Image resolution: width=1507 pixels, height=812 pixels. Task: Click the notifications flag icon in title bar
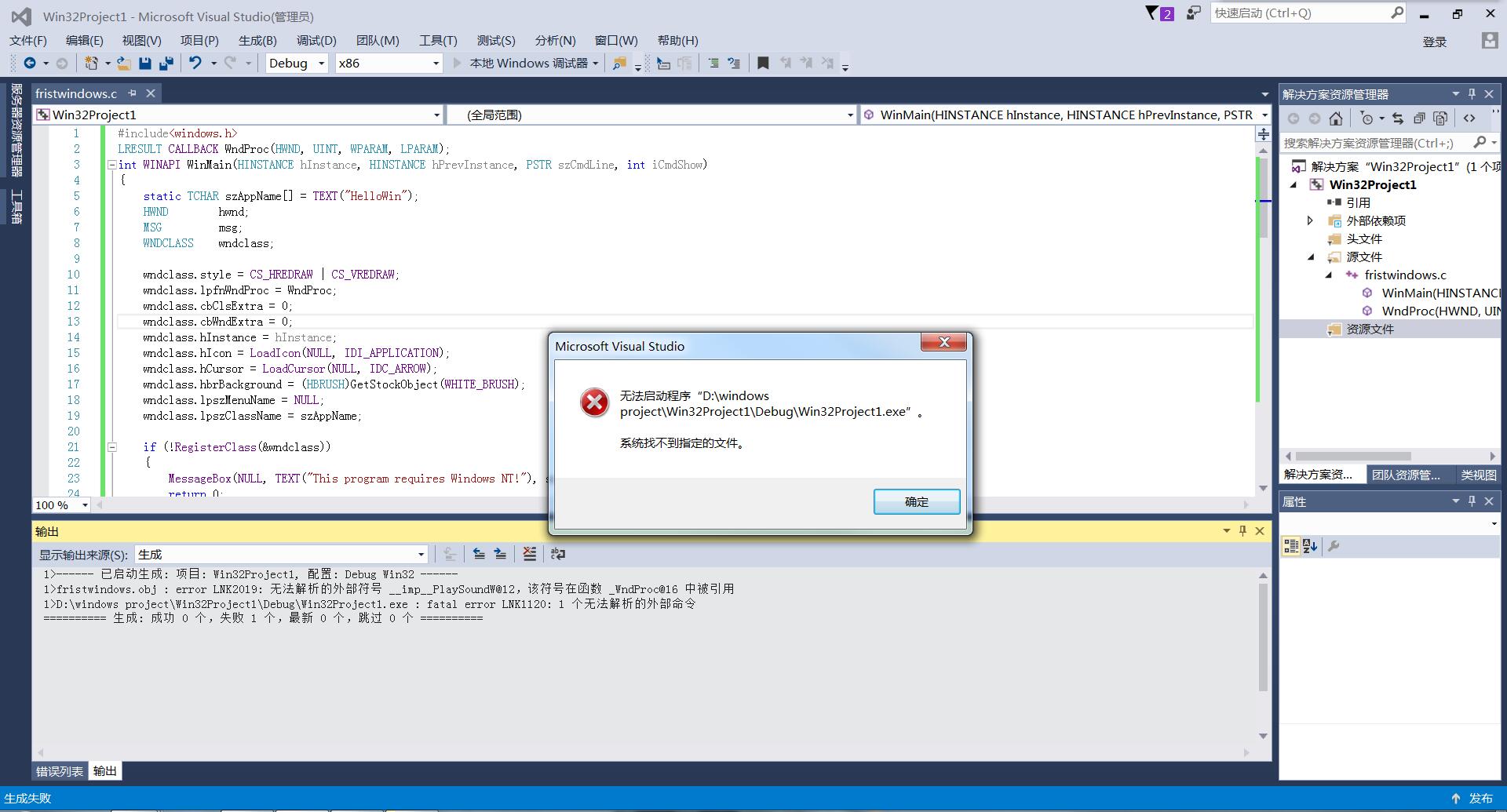click(x=1159, y=13)
